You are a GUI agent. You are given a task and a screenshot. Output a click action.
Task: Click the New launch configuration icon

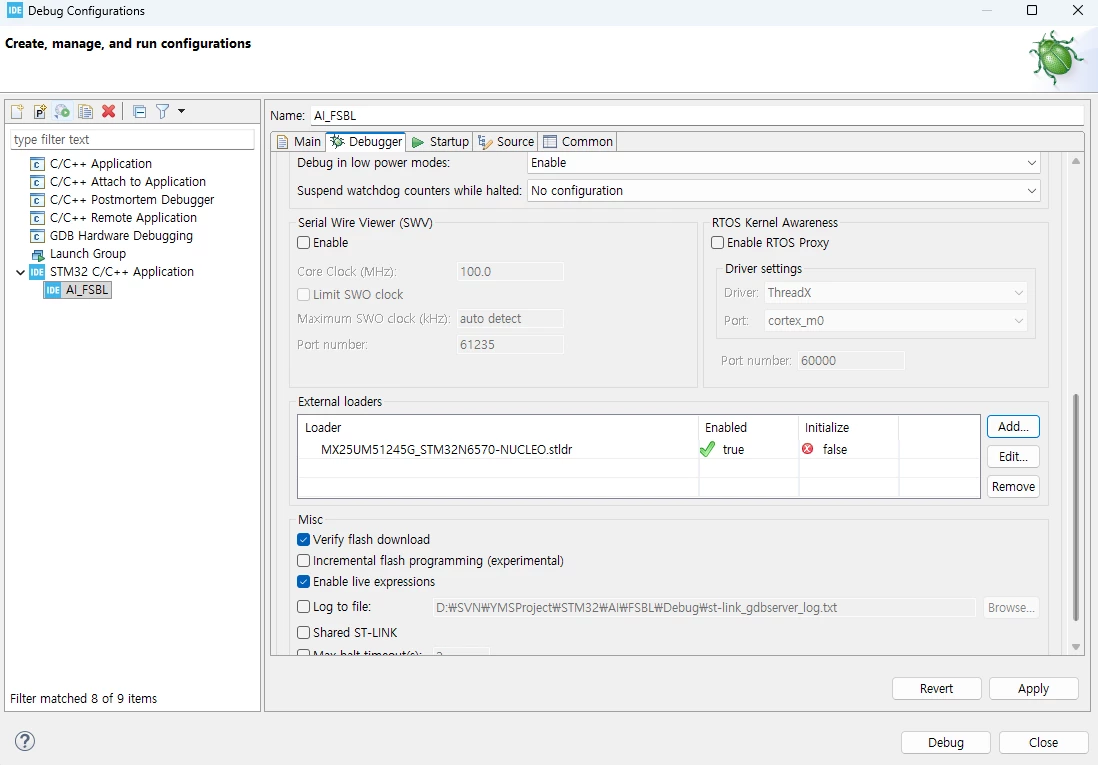pos(18,111)
